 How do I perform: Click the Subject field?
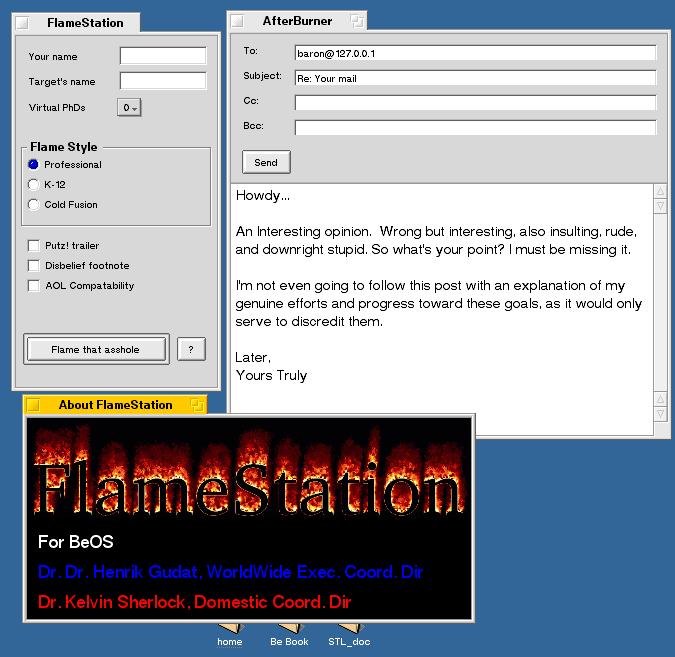[x=475, y=78]
